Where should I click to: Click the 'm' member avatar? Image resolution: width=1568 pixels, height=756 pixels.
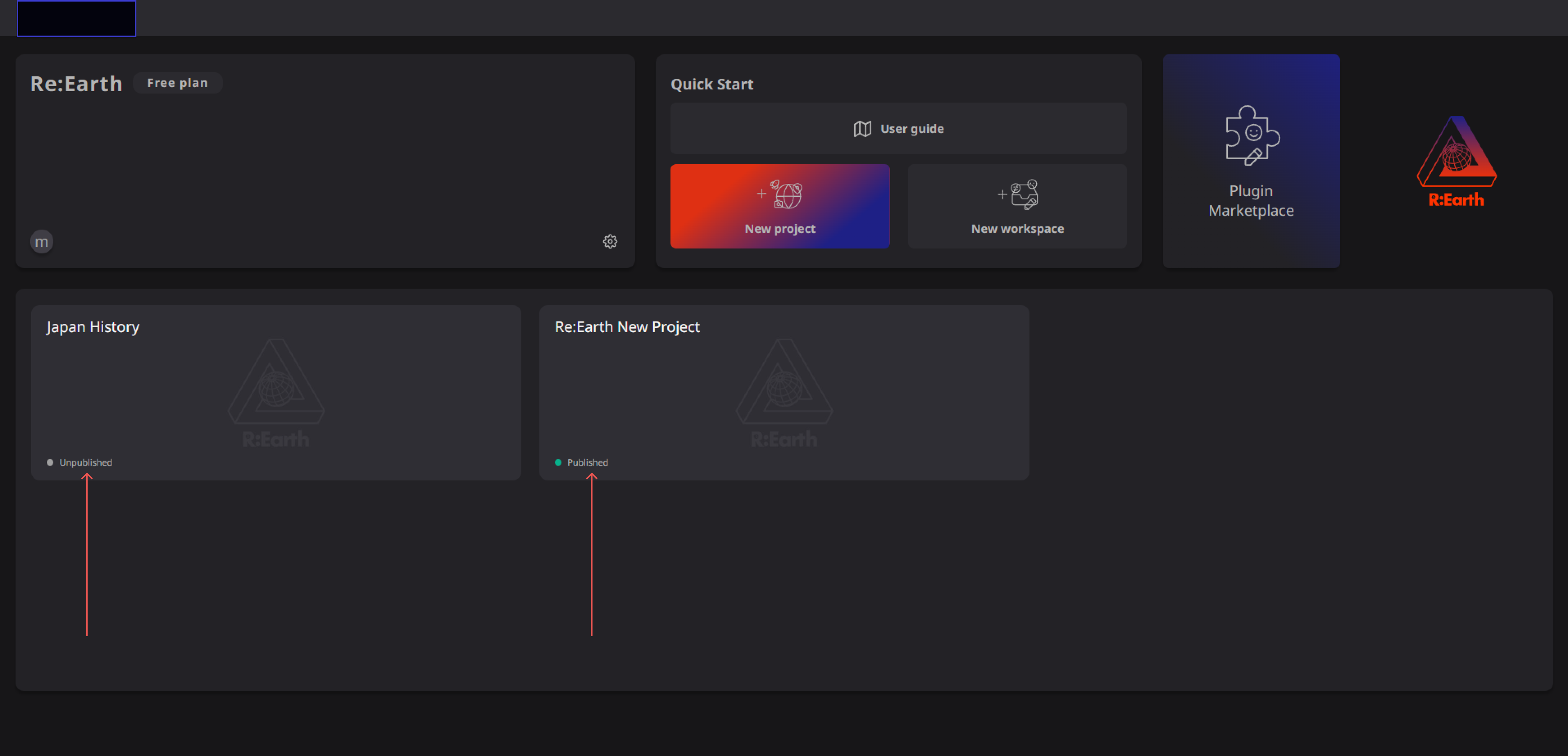[41, 242]
